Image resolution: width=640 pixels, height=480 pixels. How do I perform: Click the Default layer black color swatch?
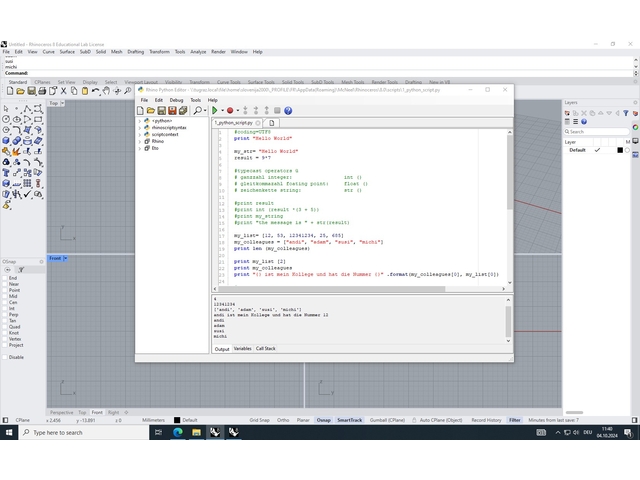click(x=620, y=150)
